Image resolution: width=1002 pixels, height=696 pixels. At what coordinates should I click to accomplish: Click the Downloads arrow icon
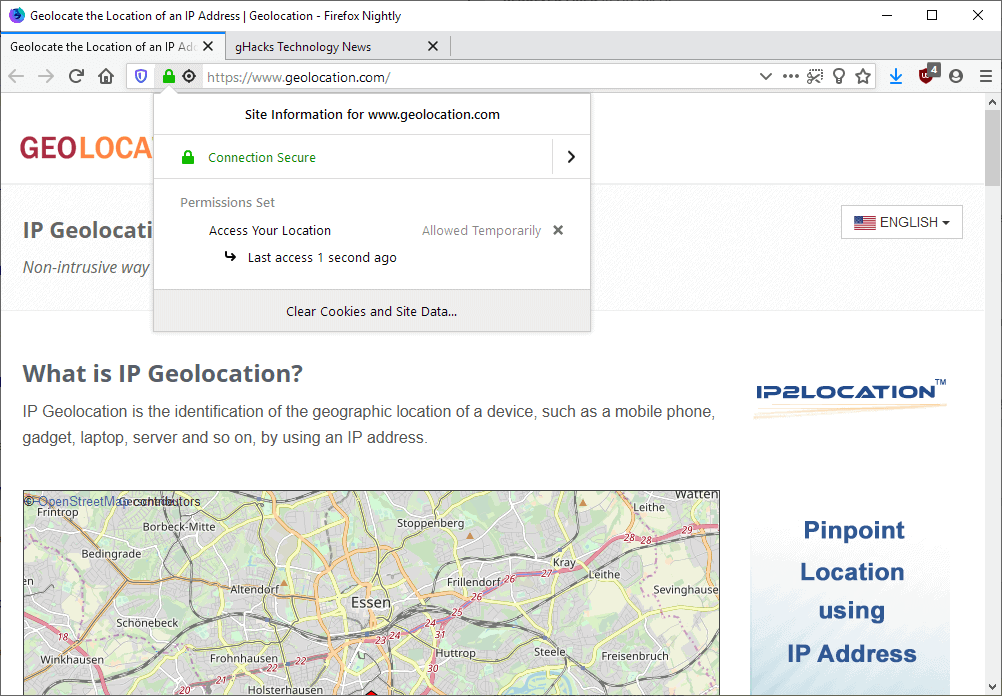tap(896, 76)
